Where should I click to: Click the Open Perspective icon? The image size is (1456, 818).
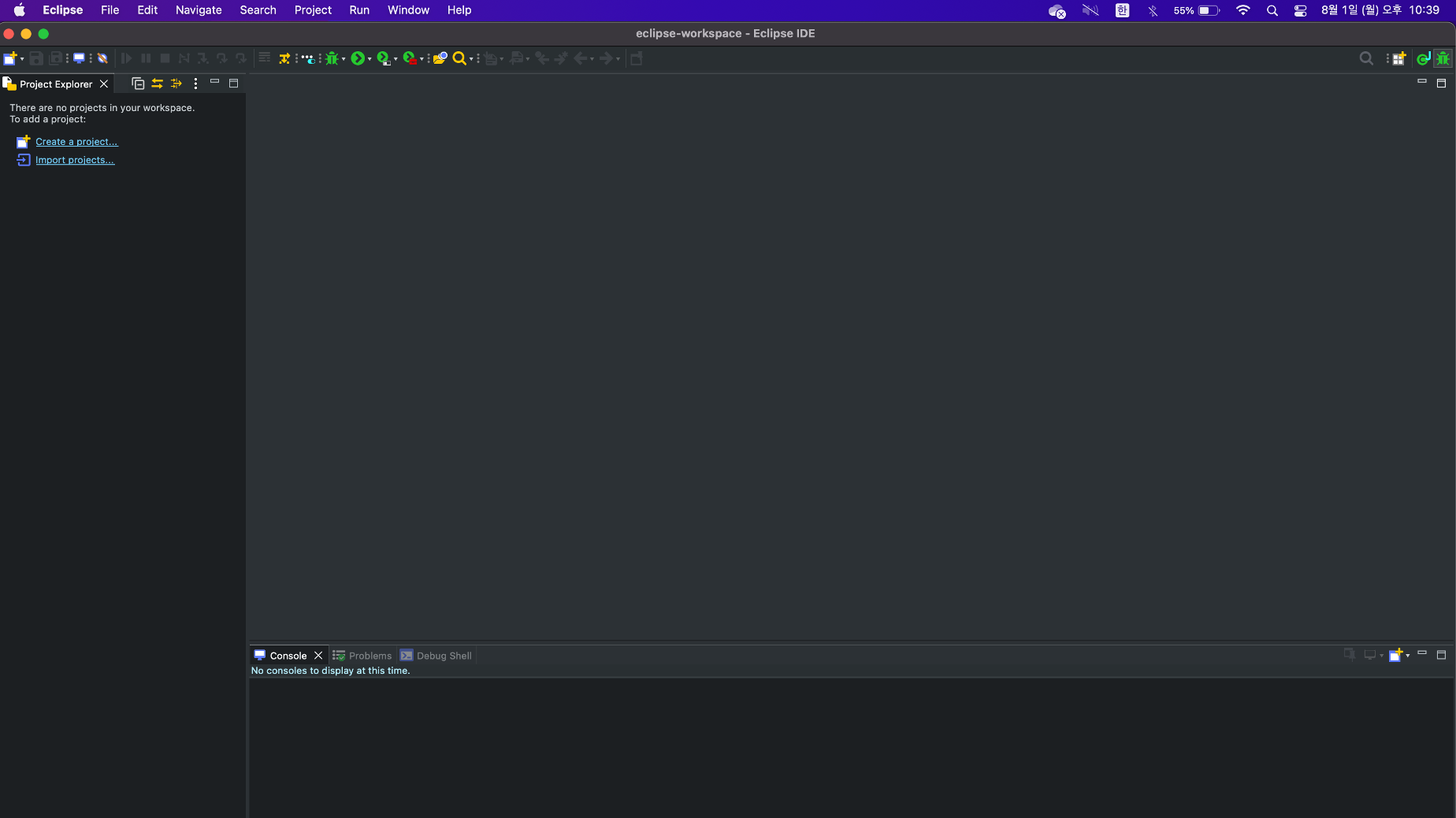pyautogui.click(x=1399, y=58)
